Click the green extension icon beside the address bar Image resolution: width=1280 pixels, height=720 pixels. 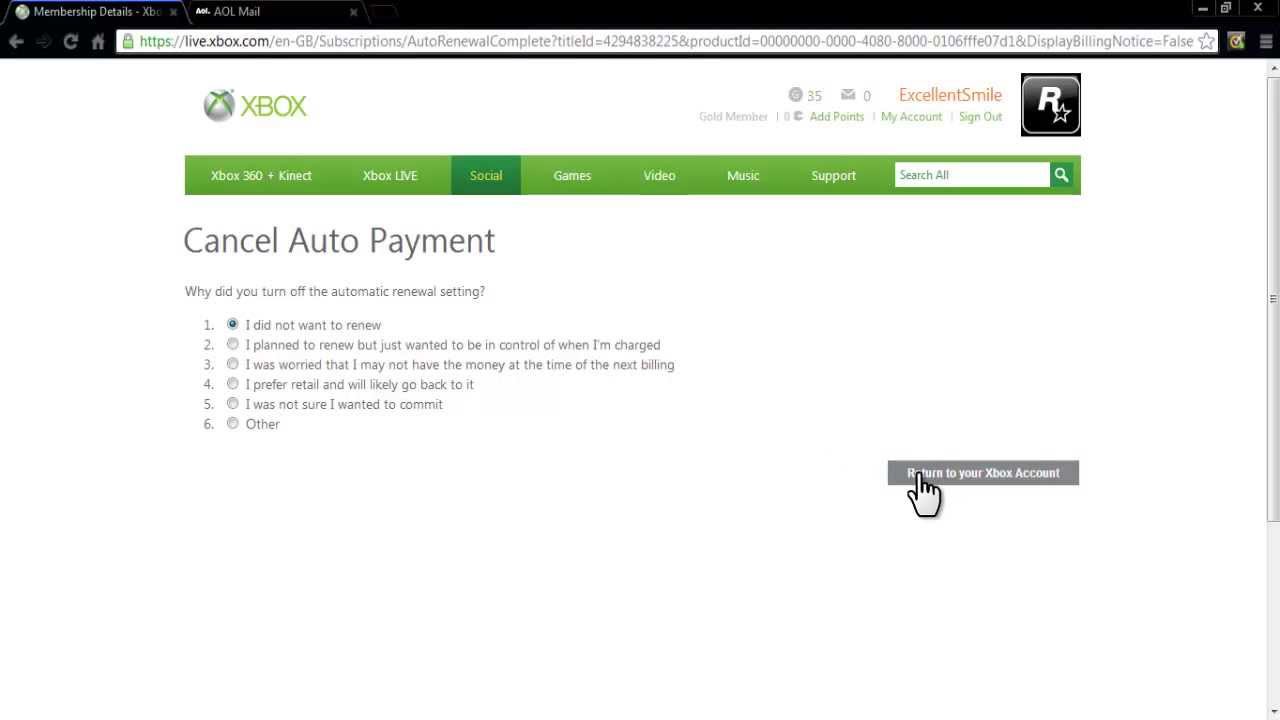(1237, 41)
